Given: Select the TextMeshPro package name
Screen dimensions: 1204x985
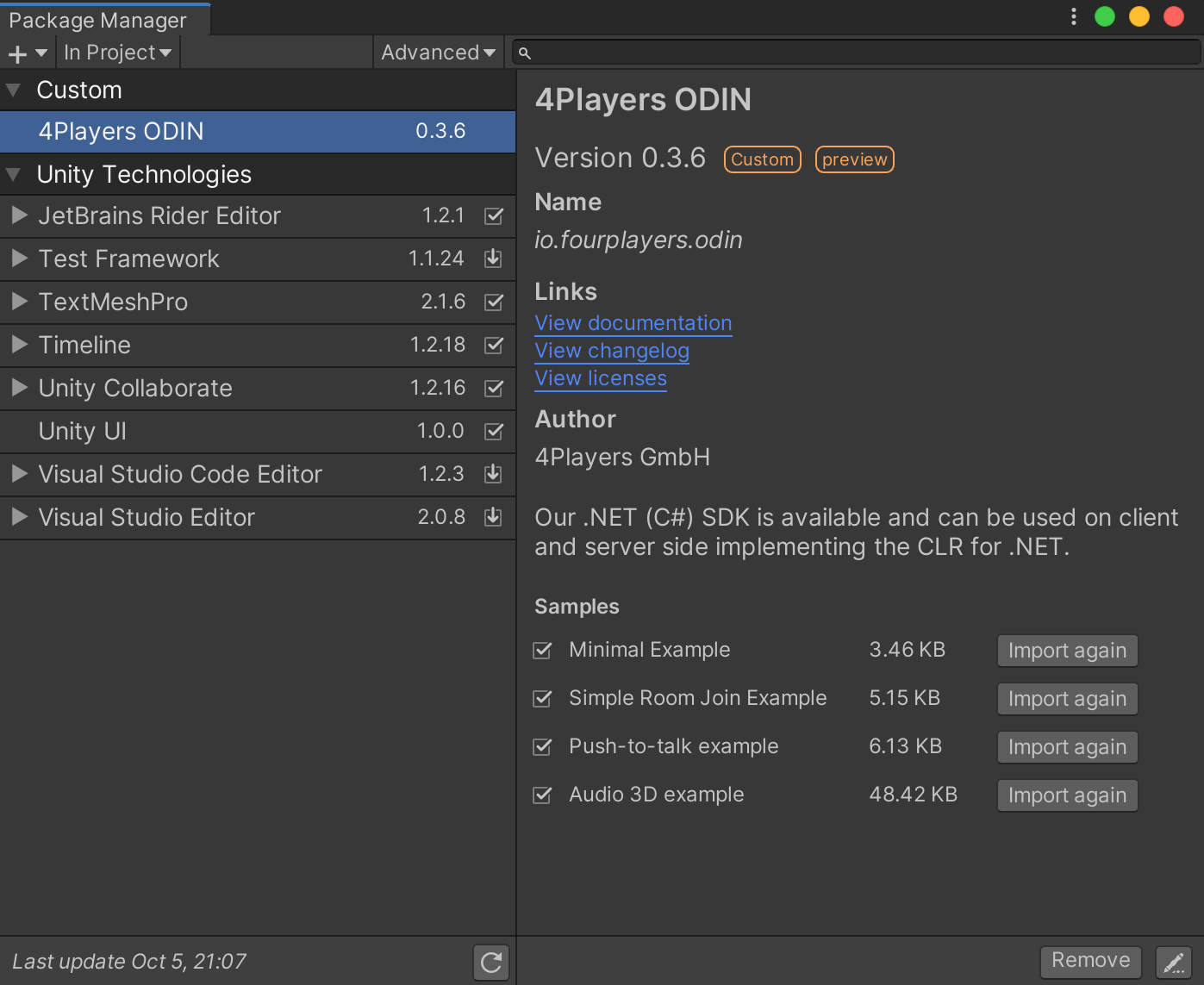Looking at the screenshot, I should pos(113,302).
